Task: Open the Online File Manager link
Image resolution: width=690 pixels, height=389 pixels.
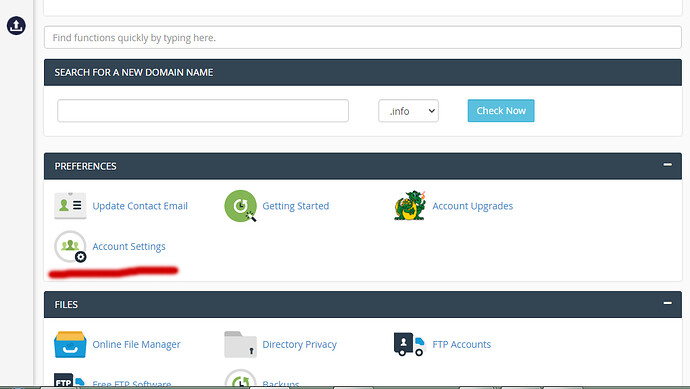Action: (136, 344)
